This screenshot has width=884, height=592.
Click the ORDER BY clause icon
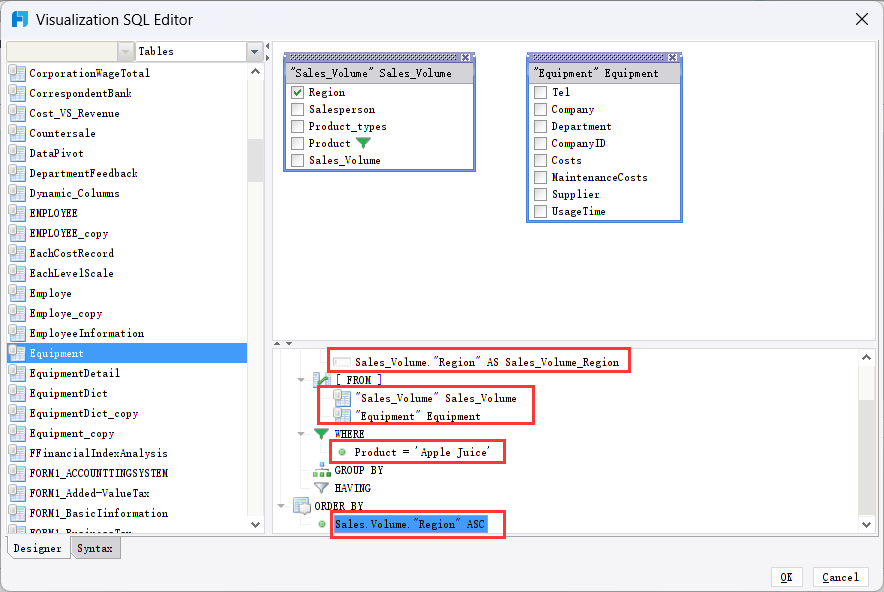301,503
